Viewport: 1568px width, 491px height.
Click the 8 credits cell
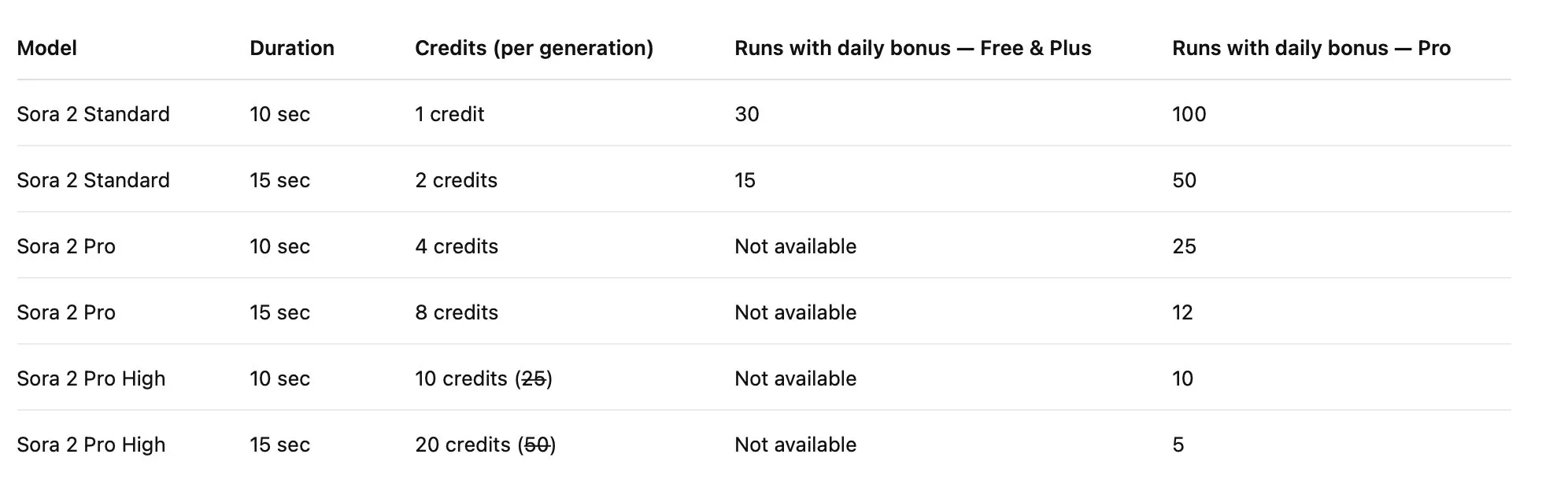click(456, 312)
